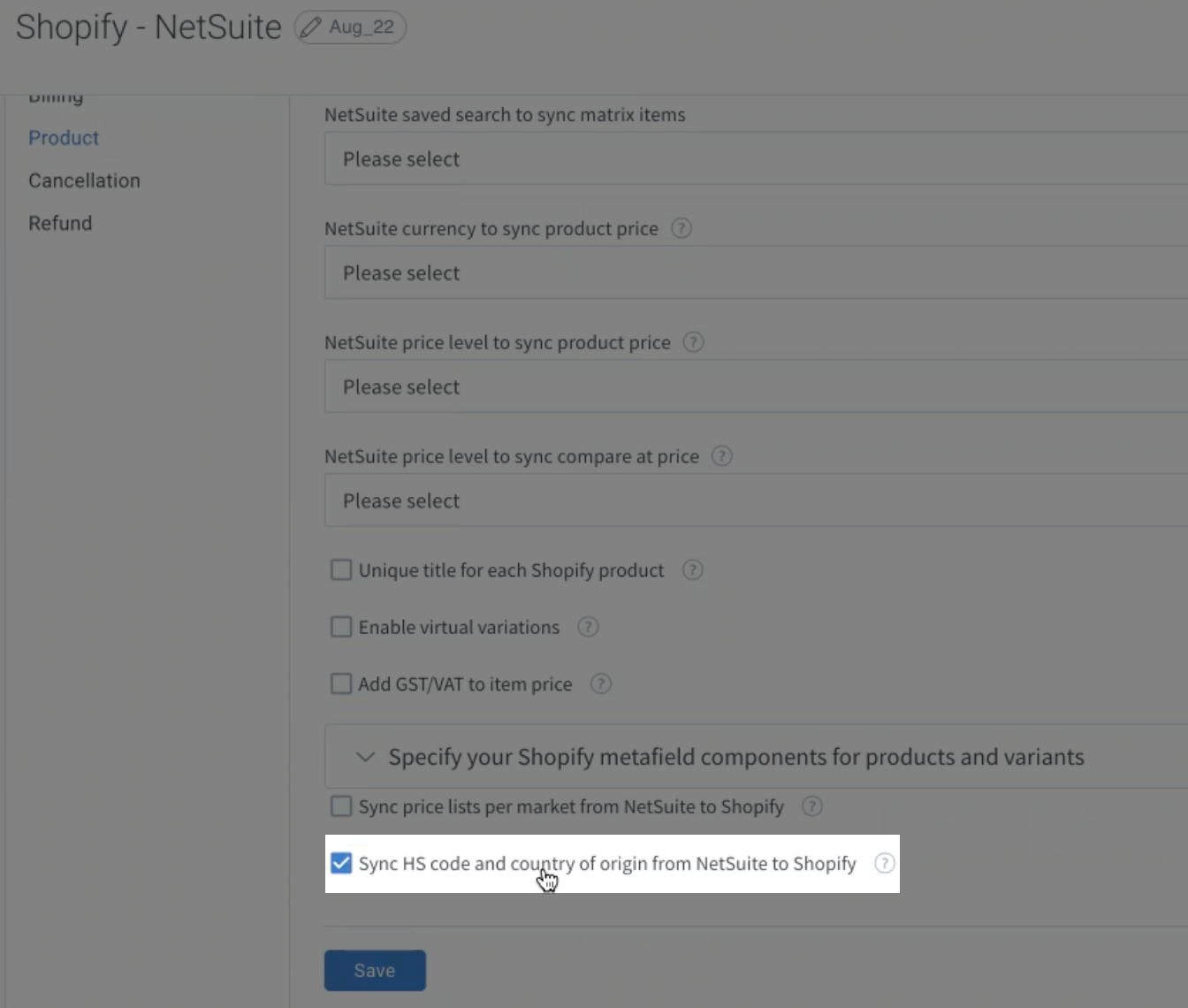This screenshot has height=1008, width=1188.
Task: Uncheck Sync HS code and country of origin
Action: [x=341, y=863]
